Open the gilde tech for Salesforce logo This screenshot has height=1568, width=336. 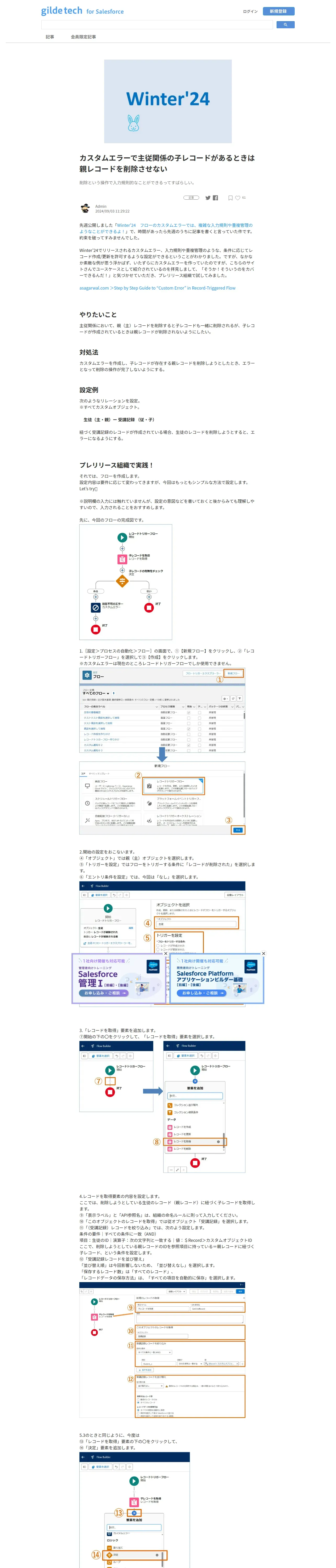coord(82,11)
